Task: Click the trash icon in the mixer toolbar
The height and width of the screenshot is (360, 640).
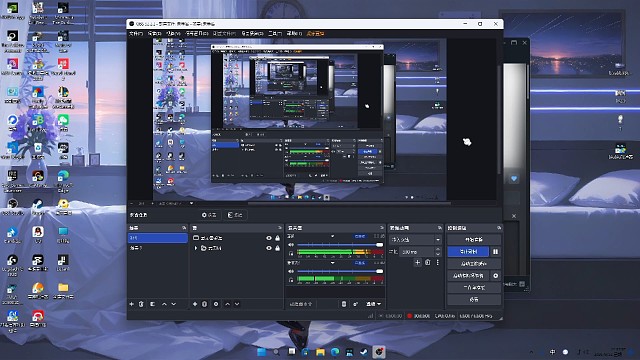Action: (x=344, y=304)
